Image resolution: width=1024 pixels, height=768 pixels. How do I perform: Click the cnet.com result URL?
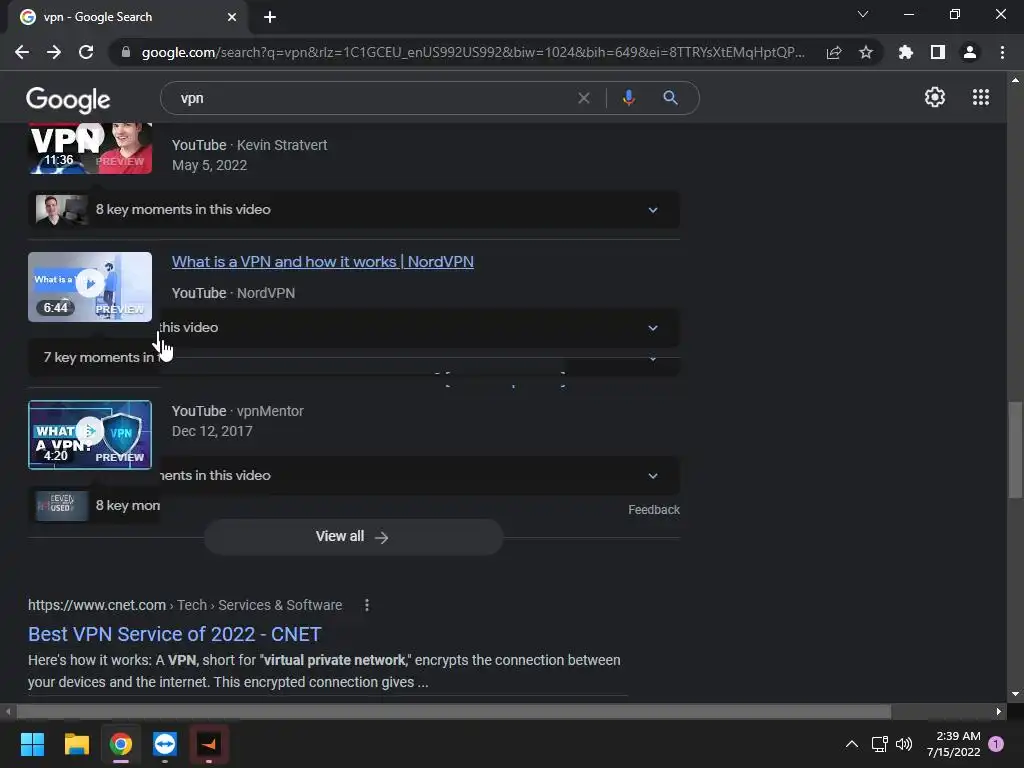[185, 605]
